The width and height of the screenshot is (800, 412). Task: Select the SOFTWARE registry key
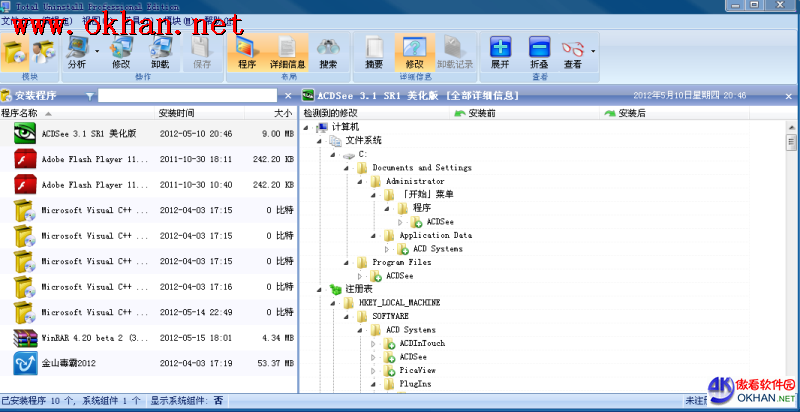(x=390, y=316)
